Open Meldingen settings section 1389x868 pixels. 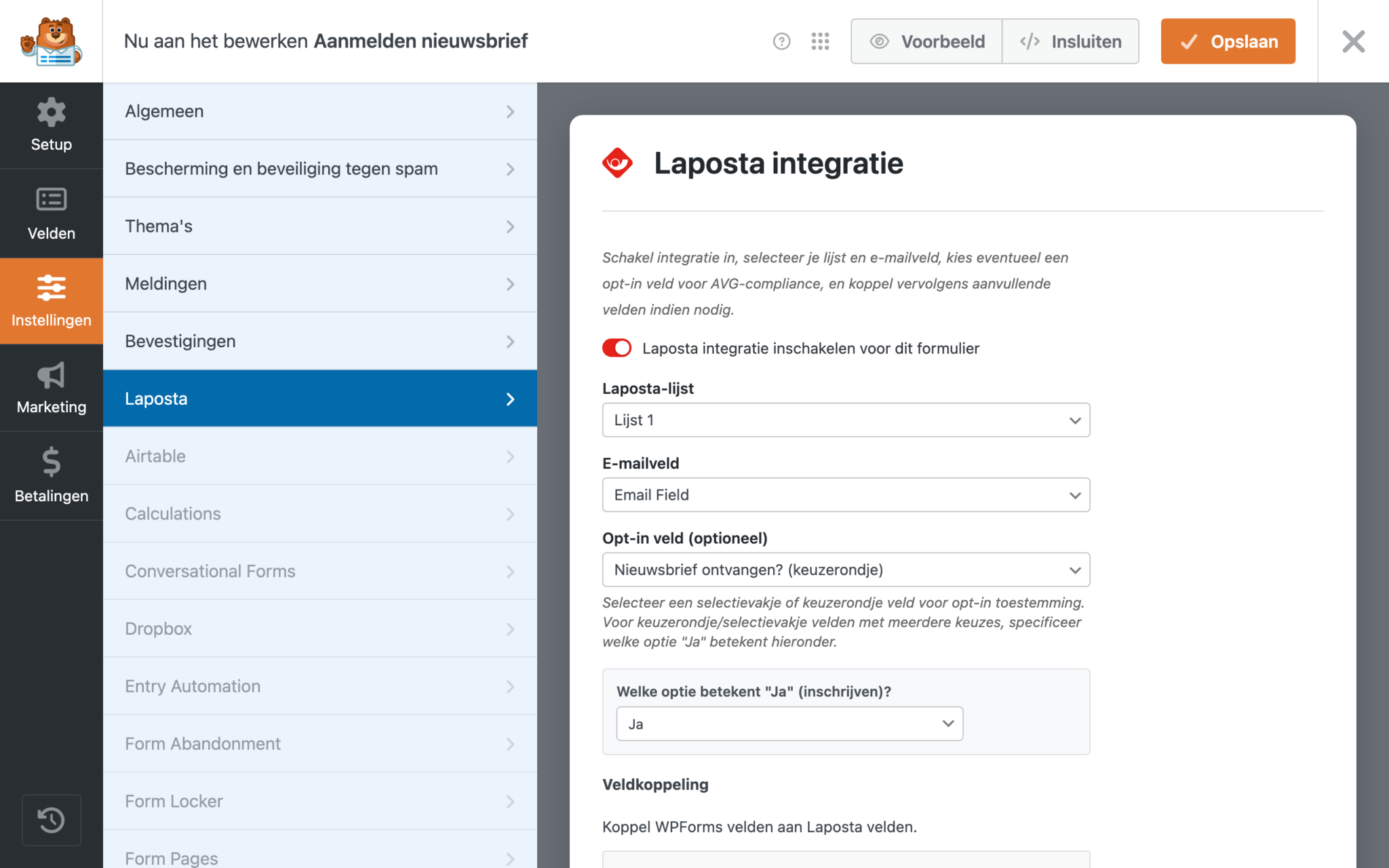click(x=320, y=284)
